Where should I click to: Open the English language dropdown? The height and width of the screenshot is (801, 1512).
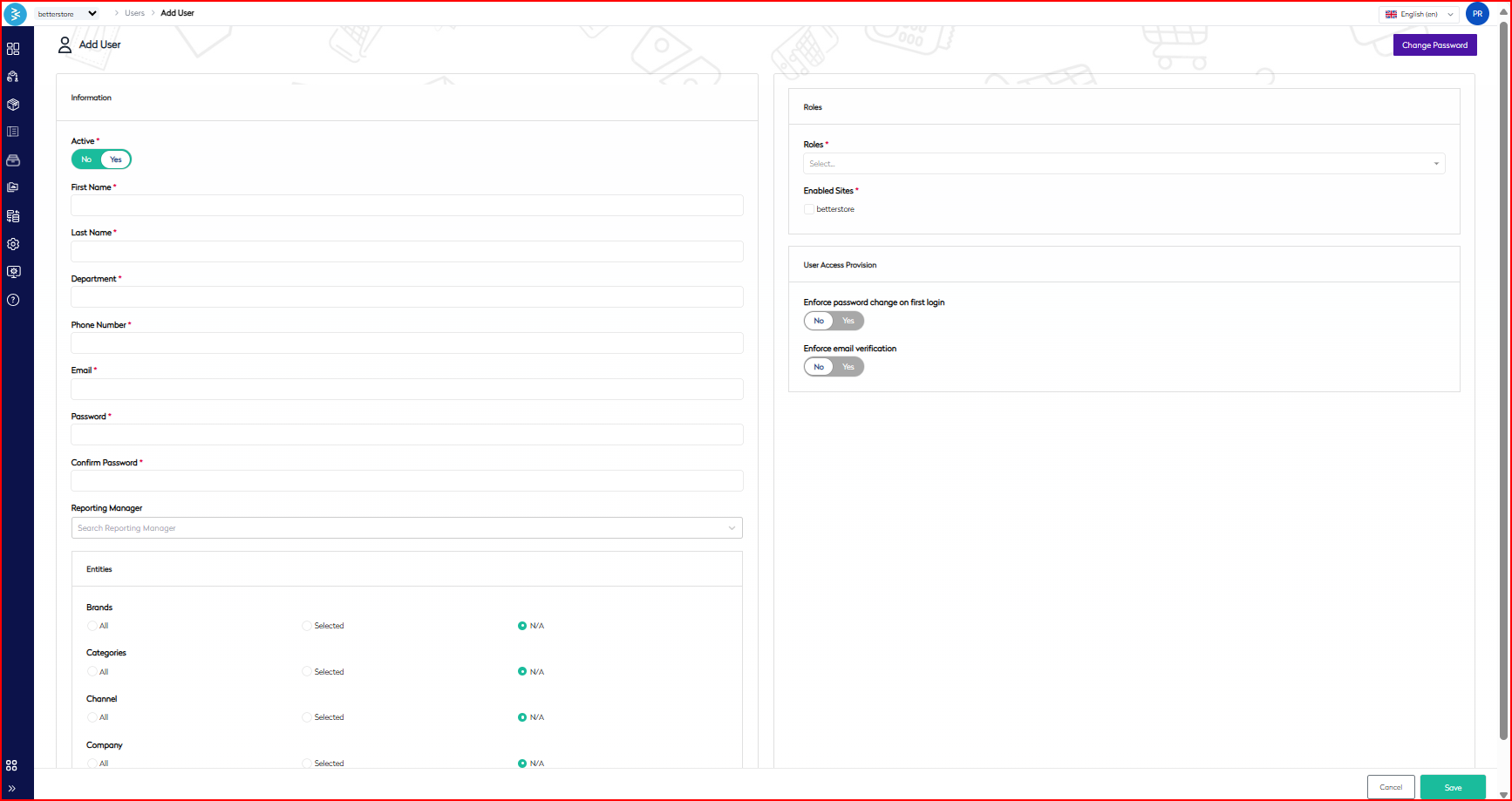coord(1419,14)
